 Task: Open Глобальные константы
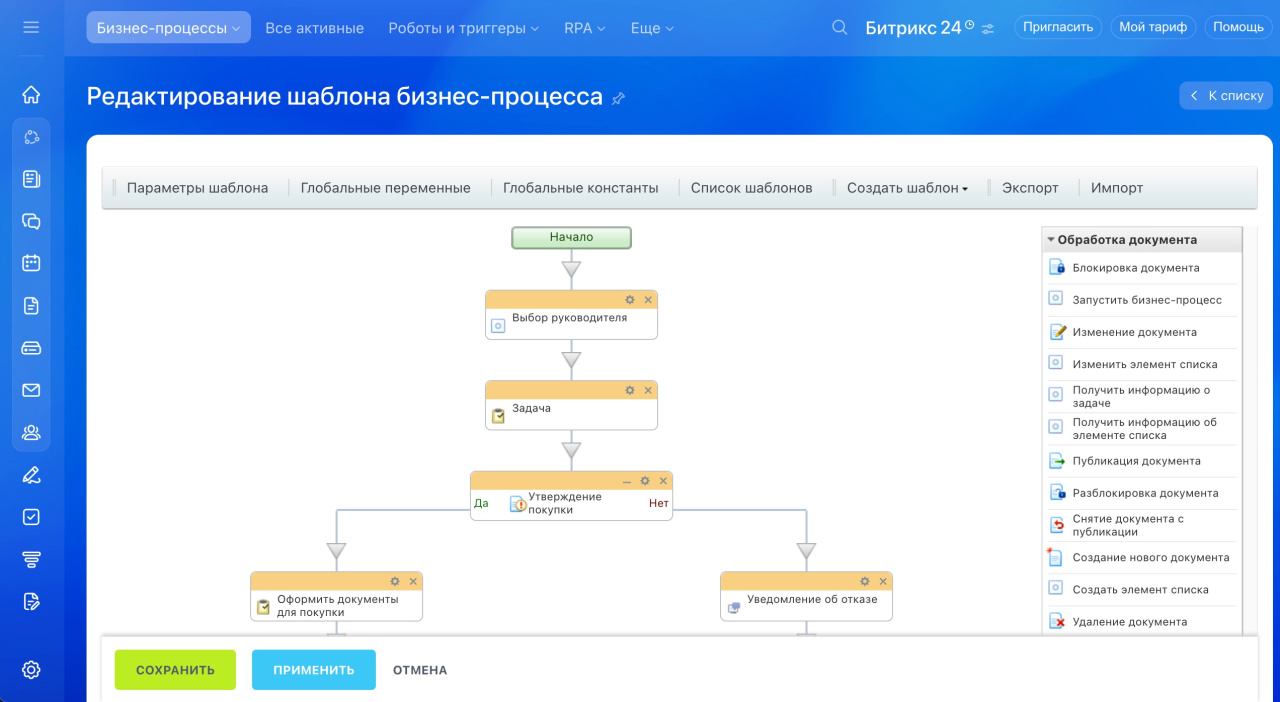580,188
